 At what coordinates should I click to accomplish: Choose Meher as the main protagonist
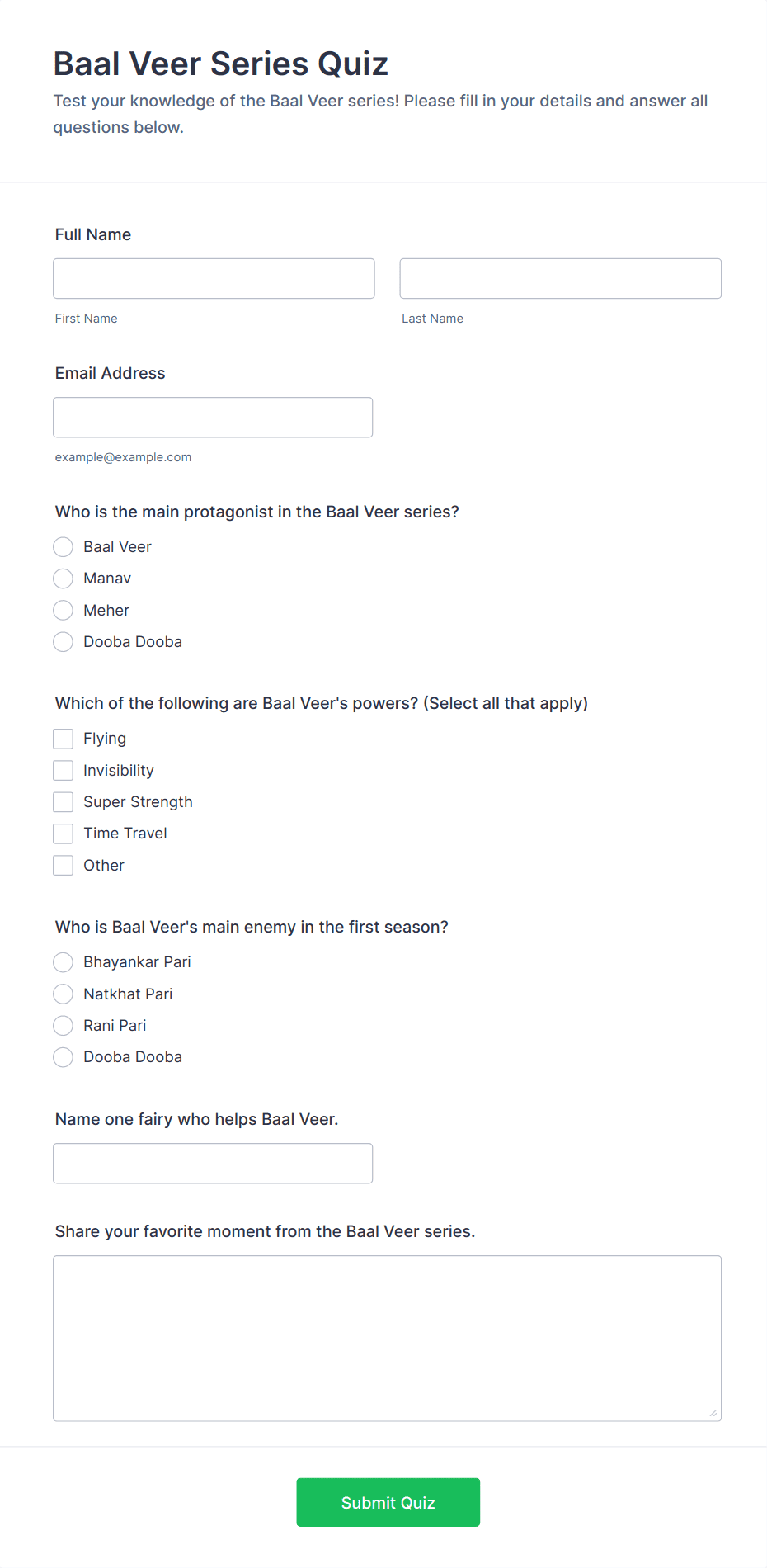(63, 610)
